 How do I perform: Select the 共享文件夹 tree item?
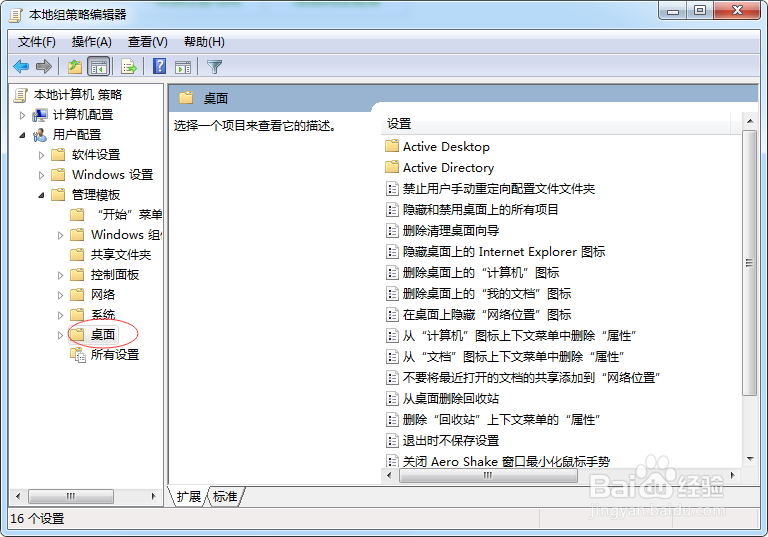click(x=111, y=255)
